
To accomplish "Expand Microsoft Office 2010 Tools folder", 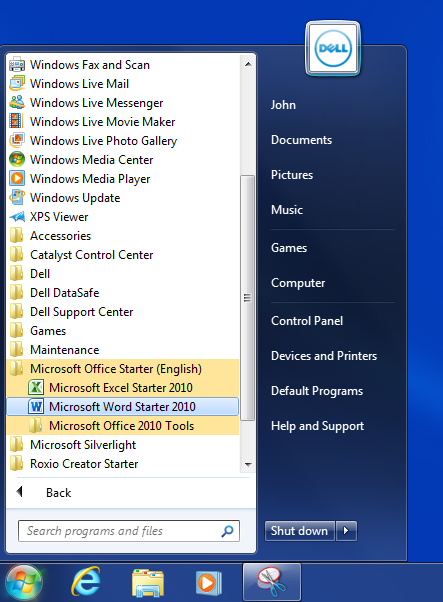I will [122, 426].
